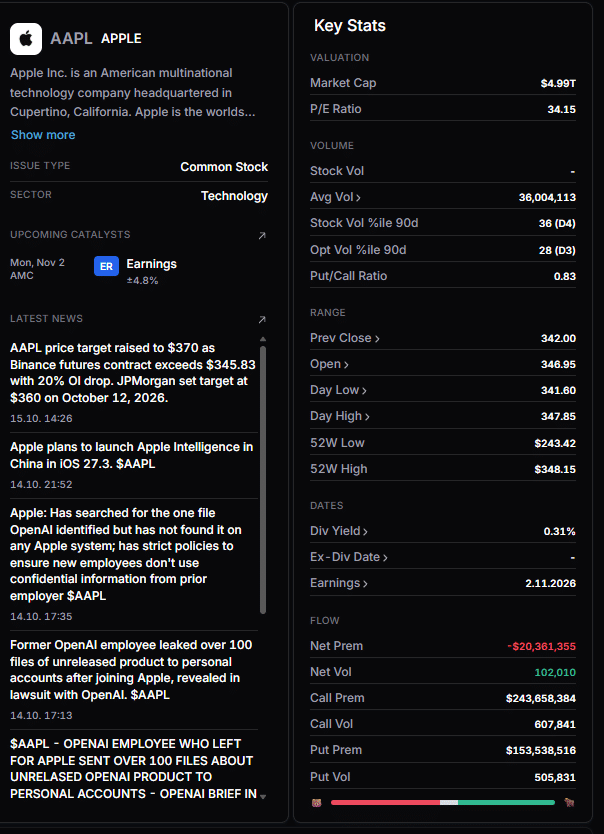
Task: Open the Latest News external arrow
Action: (262, 320)
